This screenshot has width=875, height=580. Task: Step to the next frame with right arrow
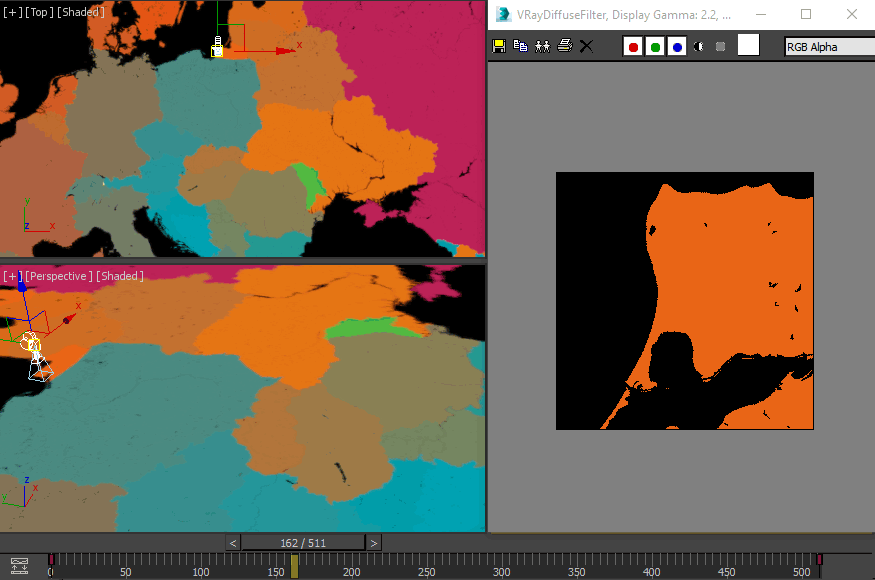click(374, 543)
